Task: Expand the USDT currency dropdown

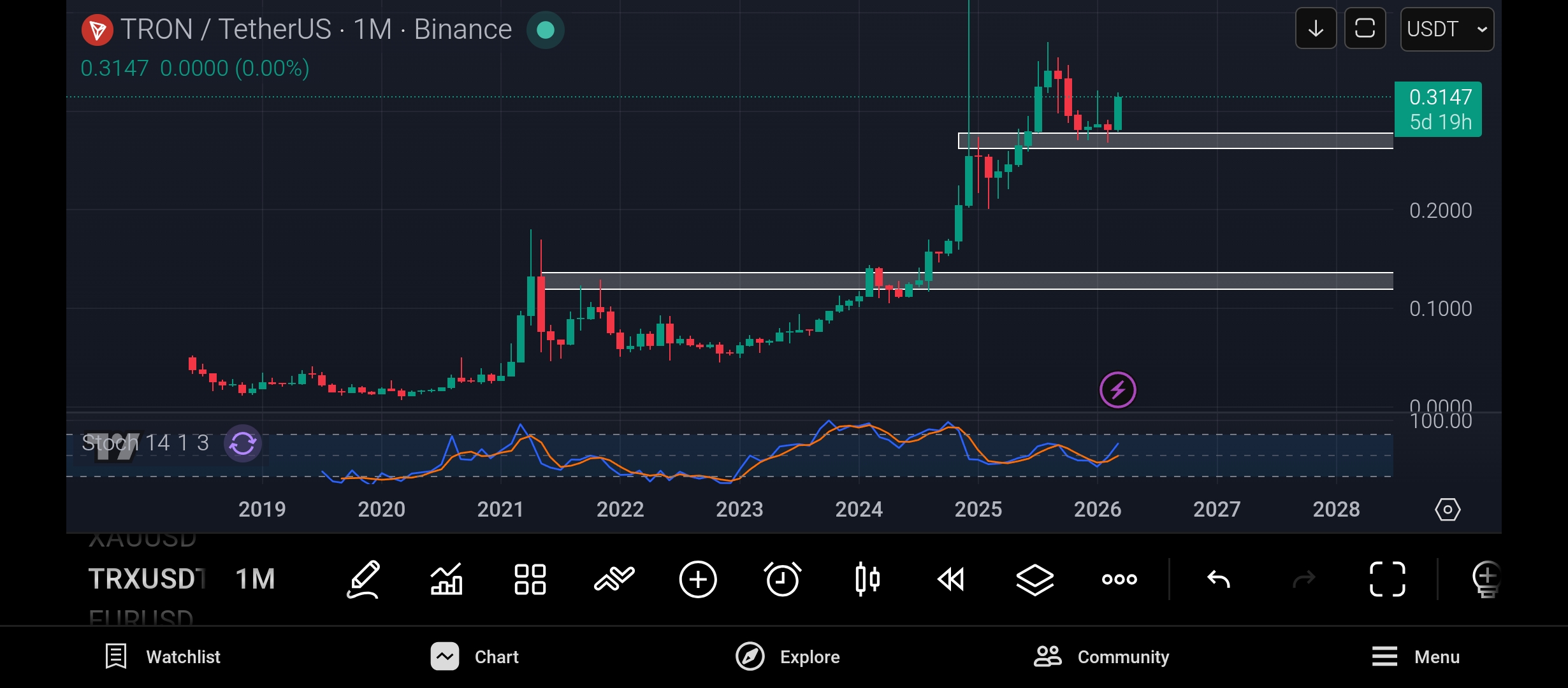Action: pyautogui.click(x=1446, y=29)
